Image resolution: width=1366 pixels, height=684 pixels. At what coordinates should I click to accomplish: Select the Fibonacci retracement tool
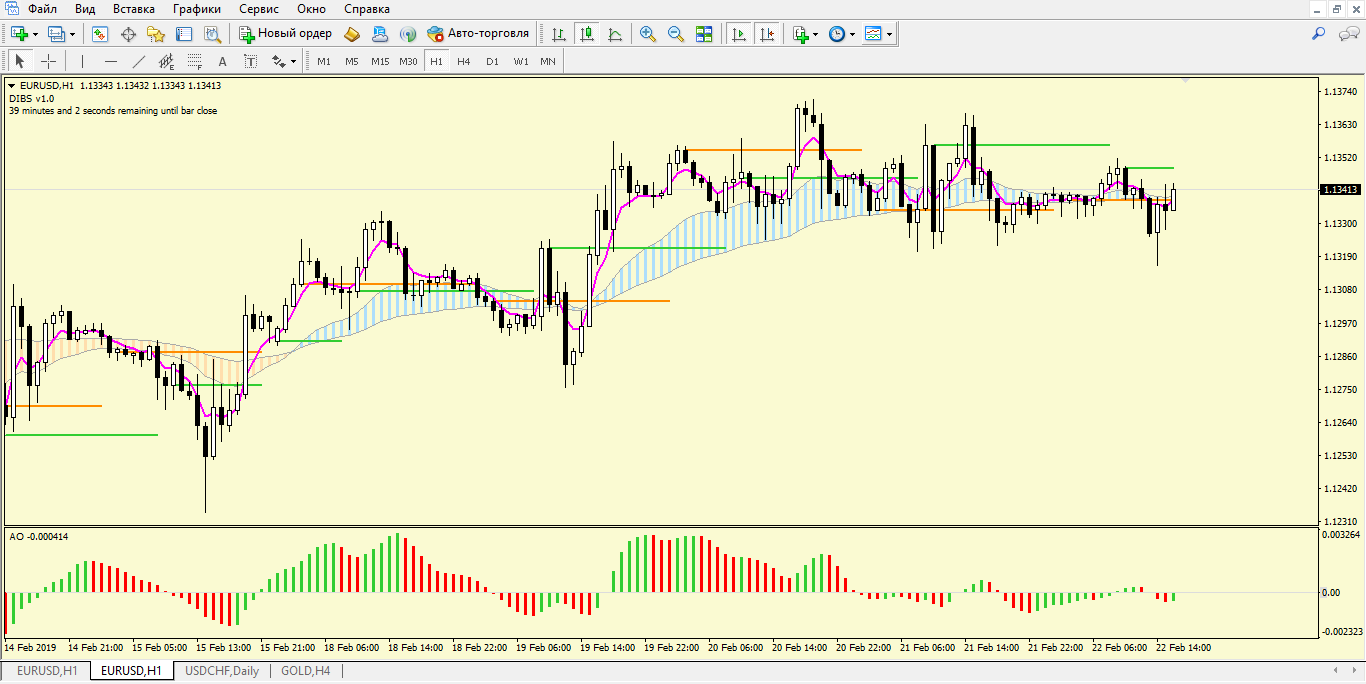(195, 61)
